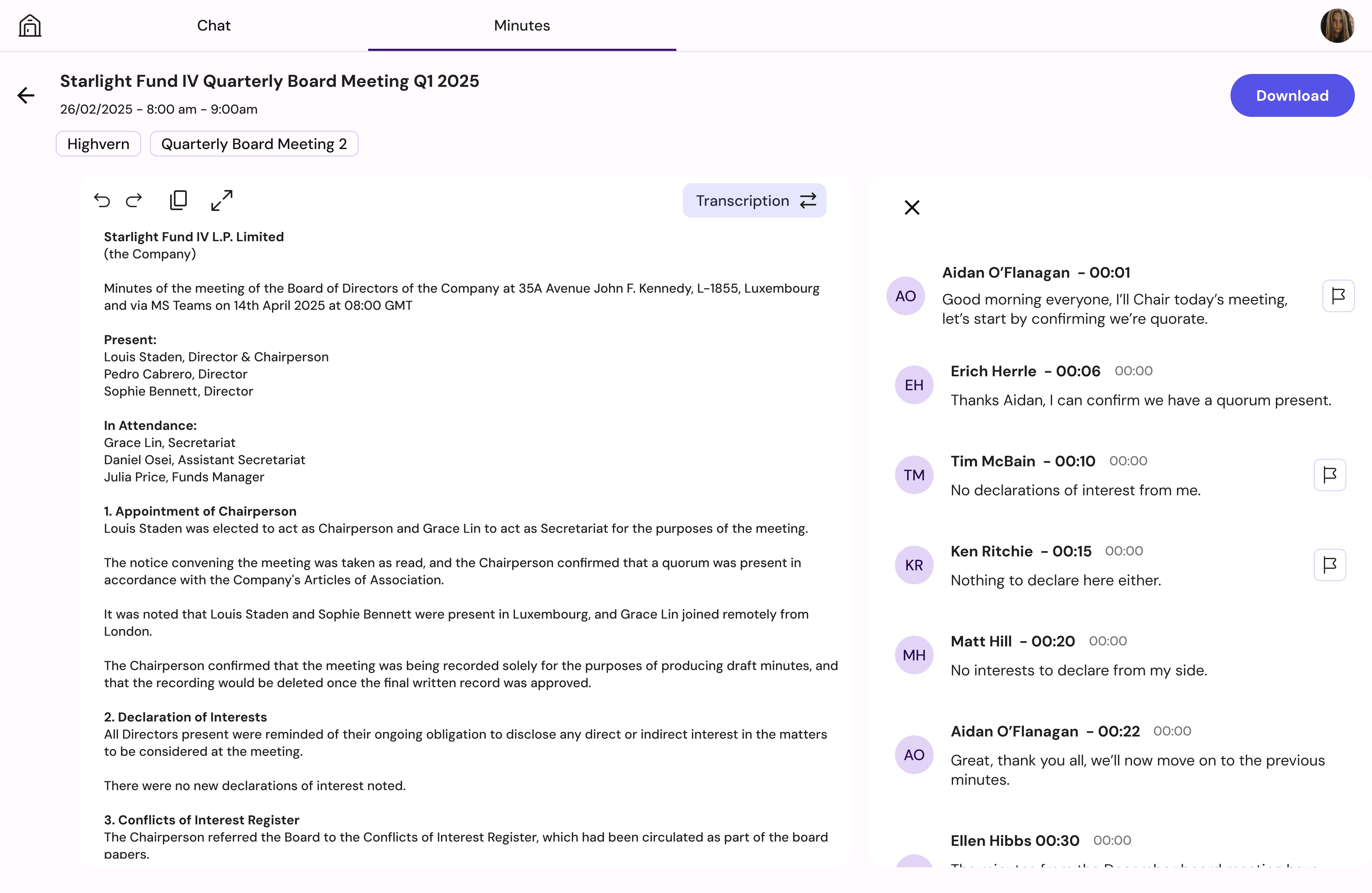Select the Highvern tag
Image resolution: width=1372 pixels, height=893 pixels.
point(99,144)
